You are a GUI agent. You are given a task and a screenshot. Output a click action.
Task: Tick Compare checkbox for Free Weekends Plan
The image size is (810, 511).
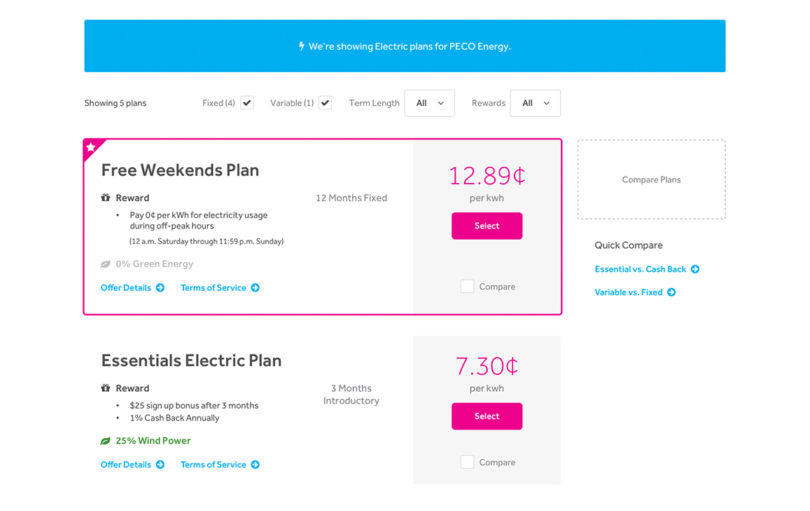[x=467, y=286]
